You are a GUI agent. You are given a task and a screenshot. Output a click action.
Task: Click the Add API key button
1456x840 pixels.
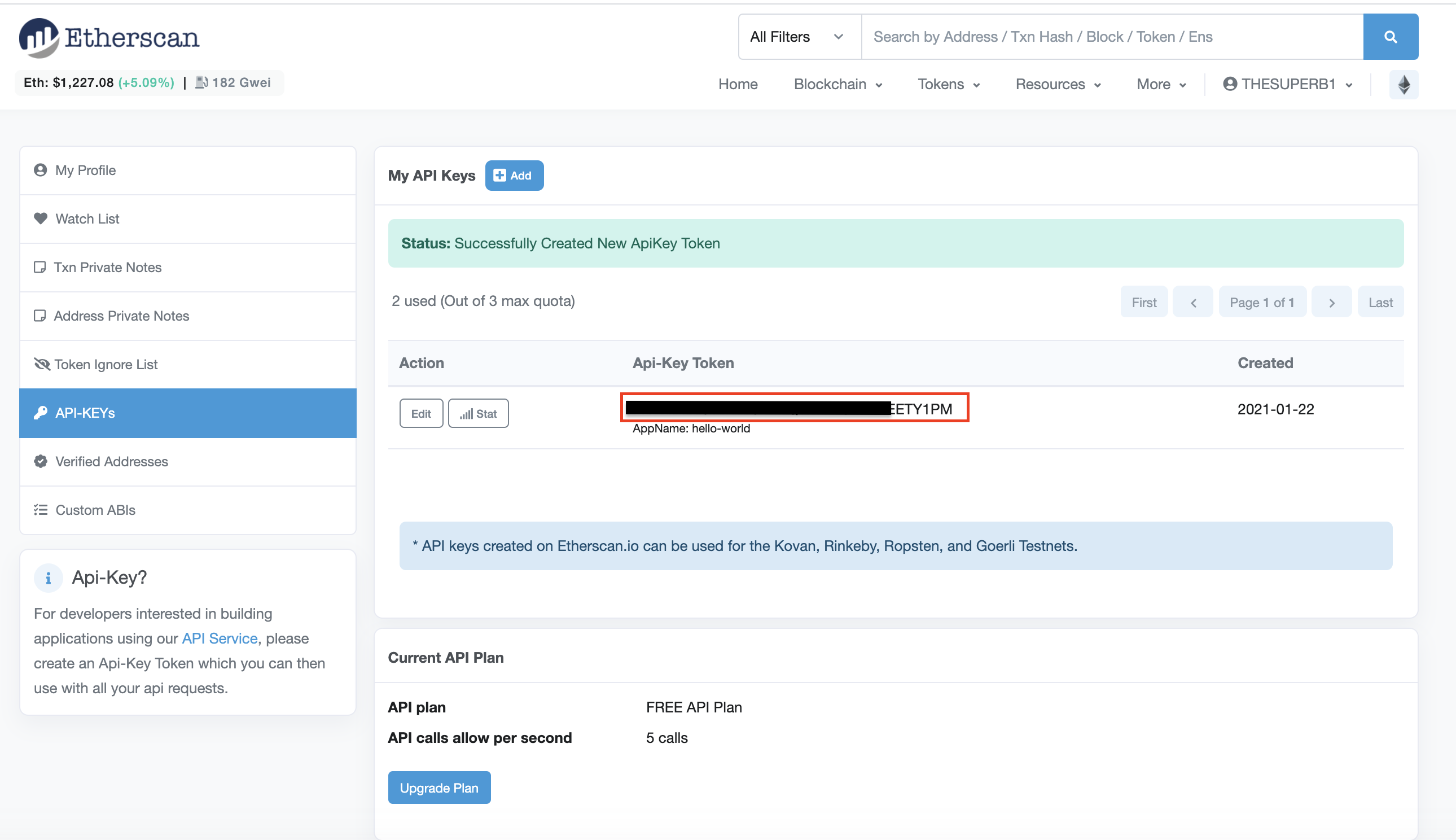tap(514, 176)
